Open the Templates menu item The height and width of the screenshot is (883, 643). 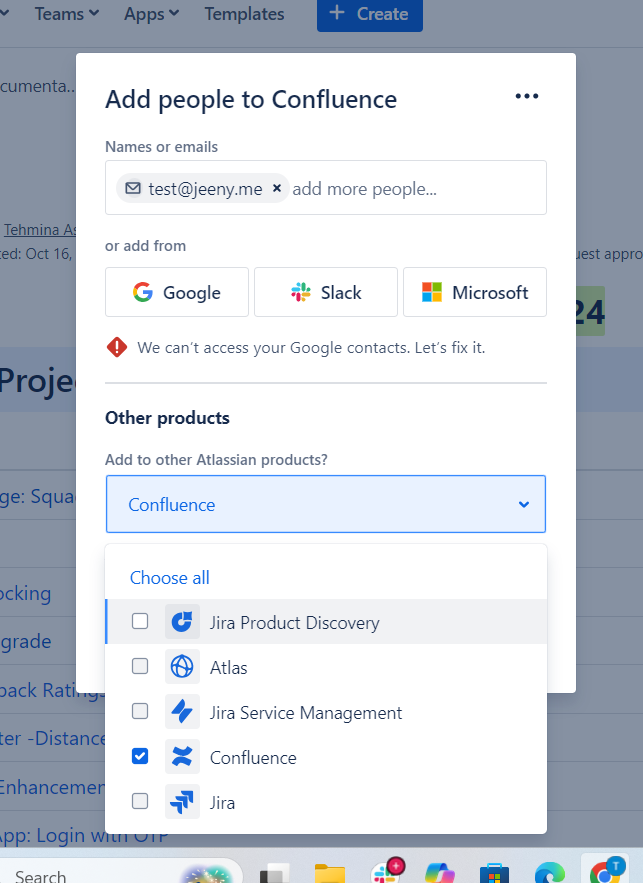pos(244,14)
